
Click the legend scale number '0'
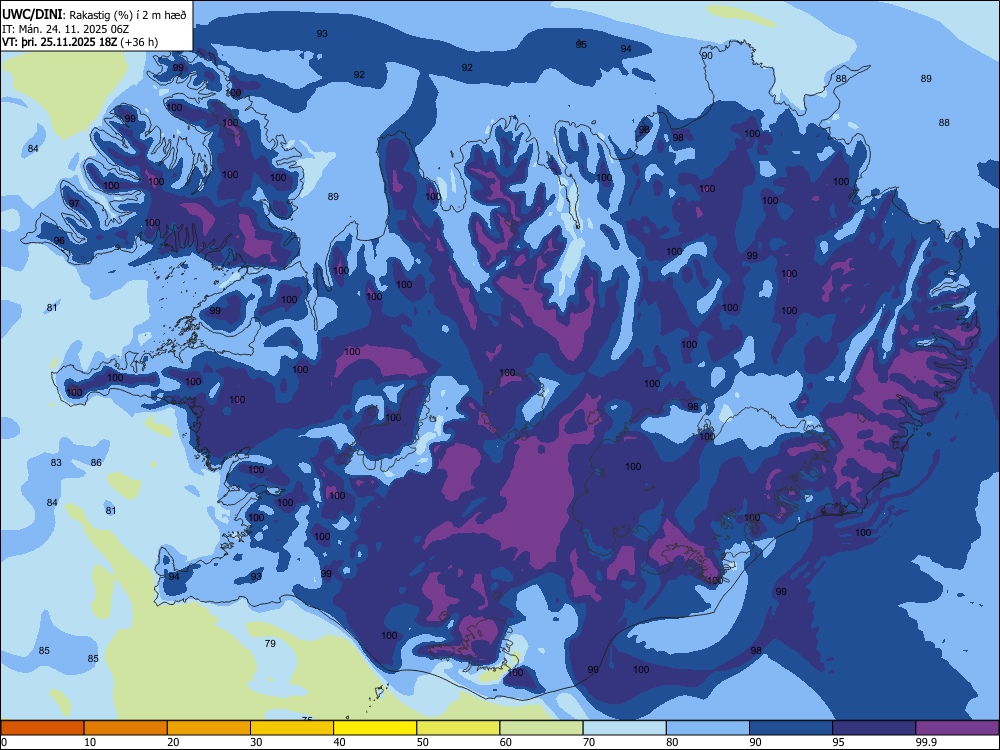[4, 742]
